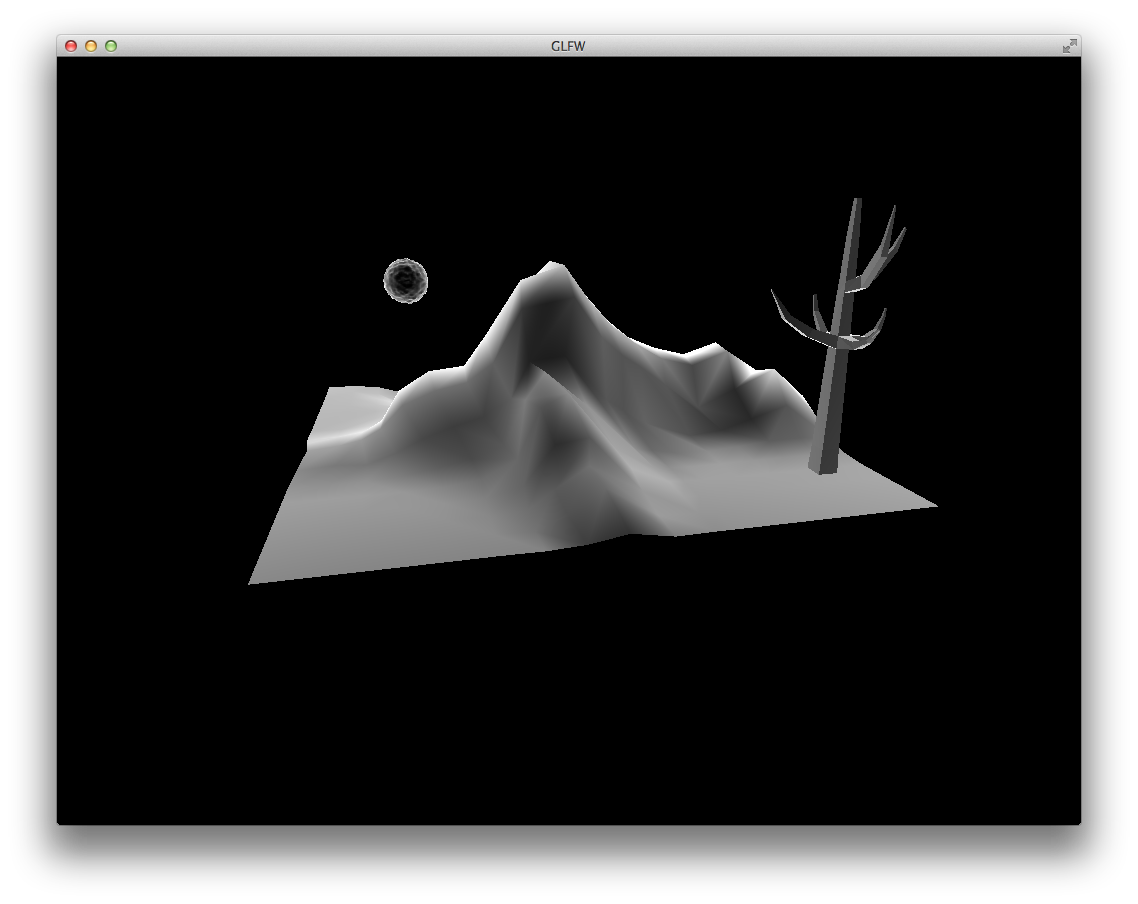Close the GLFW window with red button
The height and width of the screenshot is (904, 1138).
71,46
